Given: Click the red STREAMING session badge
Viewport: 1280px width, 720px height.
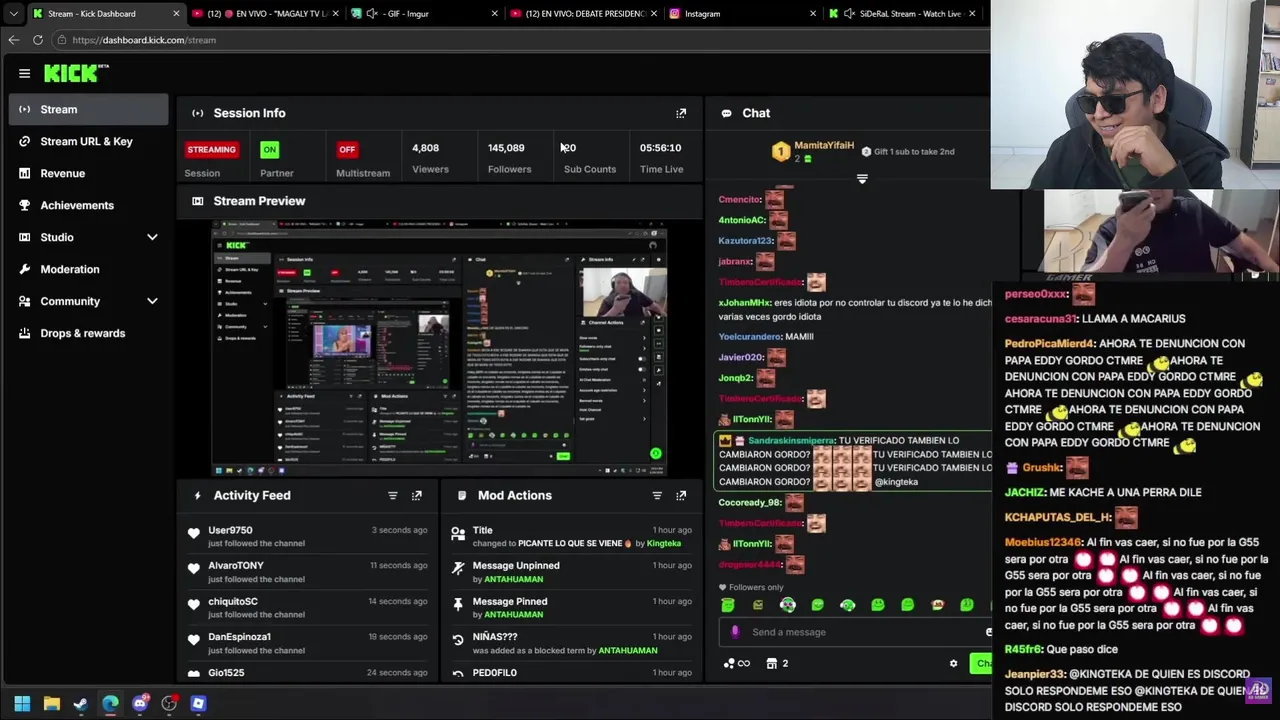Looking at the screenshot, I should tap(211, 149).
